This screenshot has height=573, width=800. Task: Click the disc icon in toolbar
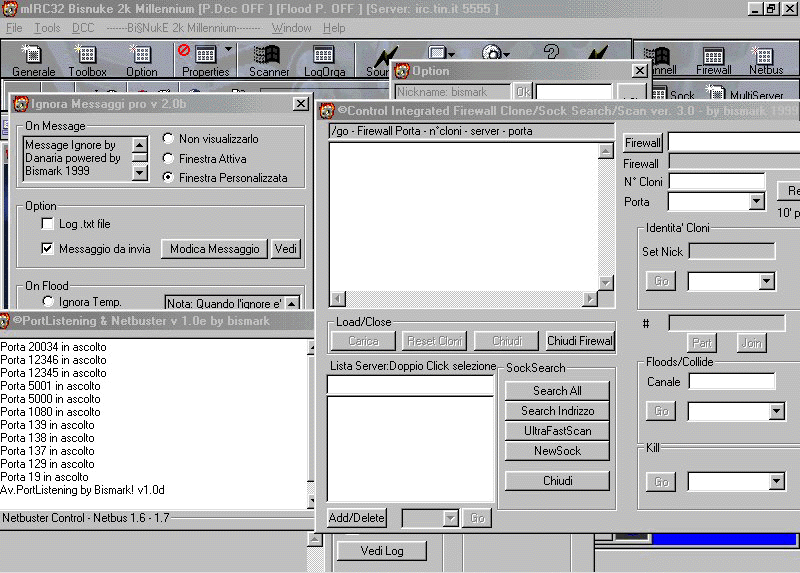491,53
